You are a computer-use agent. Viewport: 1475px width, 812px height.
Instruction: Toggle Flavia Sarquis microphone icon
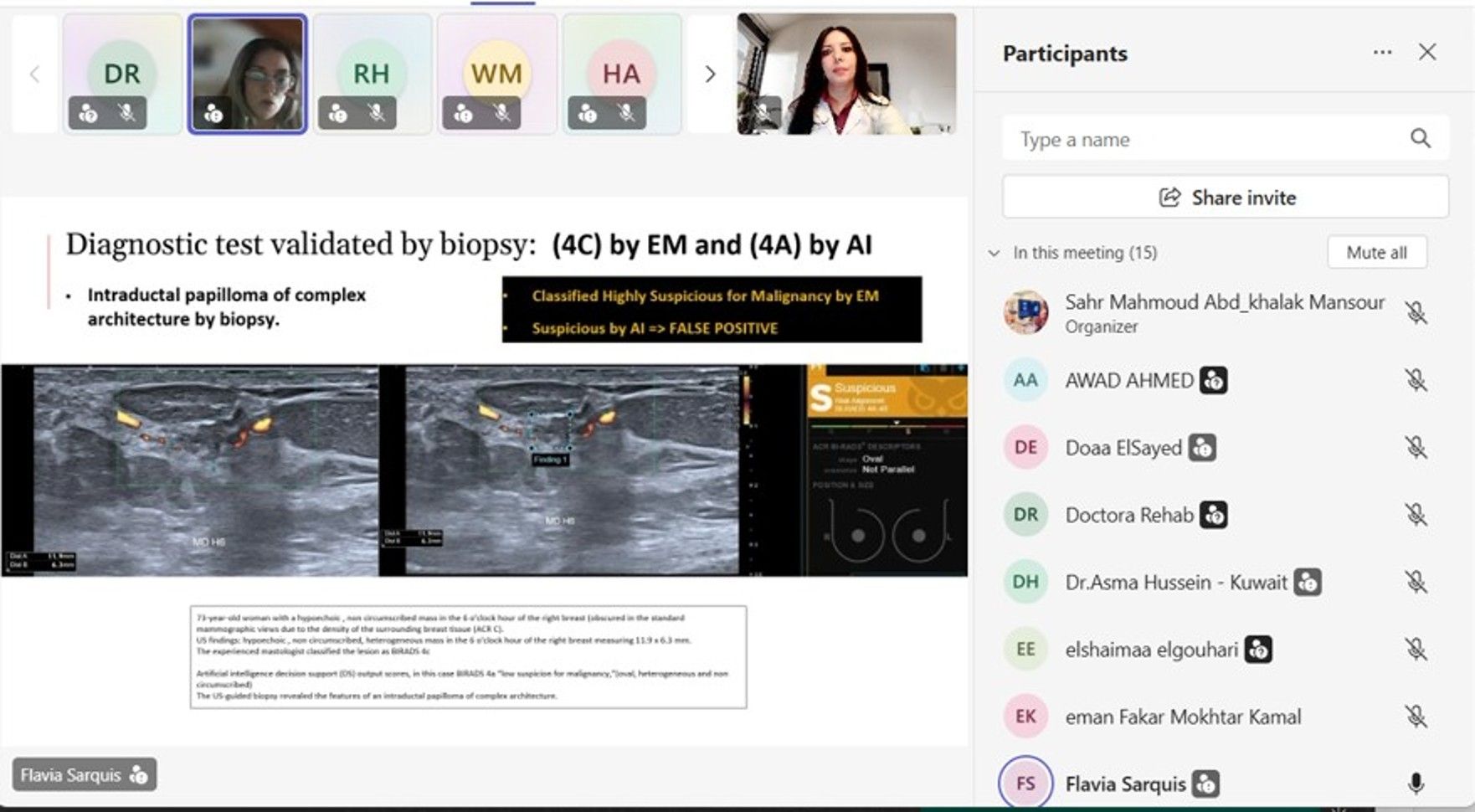point(1416,784)
